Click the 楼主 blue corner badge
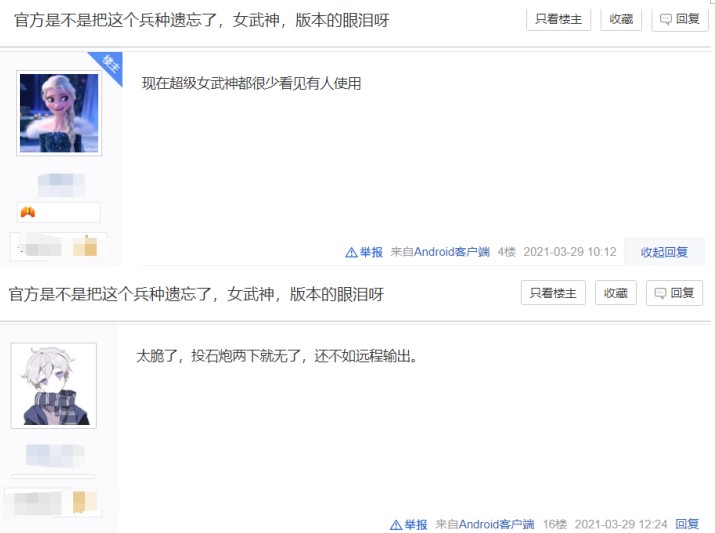The height and width of the screenshot is (533, 715). pos(109,66)
